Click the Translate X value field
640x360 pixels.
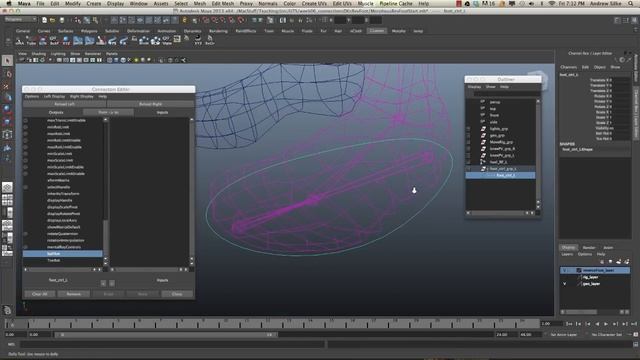point(620,80)
